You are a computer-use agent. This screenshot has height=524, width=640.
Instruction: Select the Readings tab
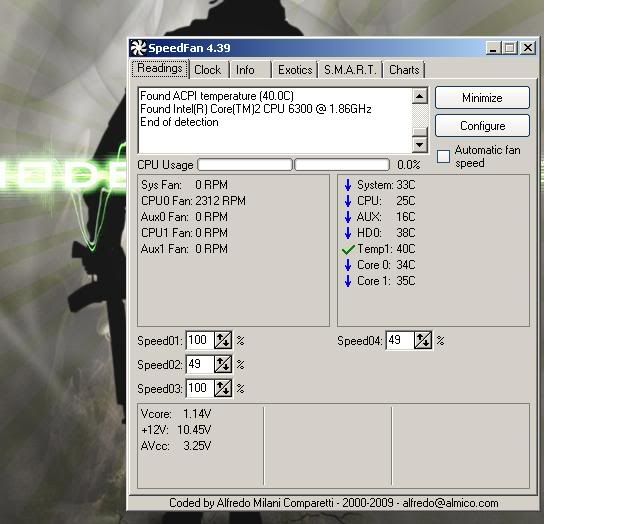tap(160, 69)
